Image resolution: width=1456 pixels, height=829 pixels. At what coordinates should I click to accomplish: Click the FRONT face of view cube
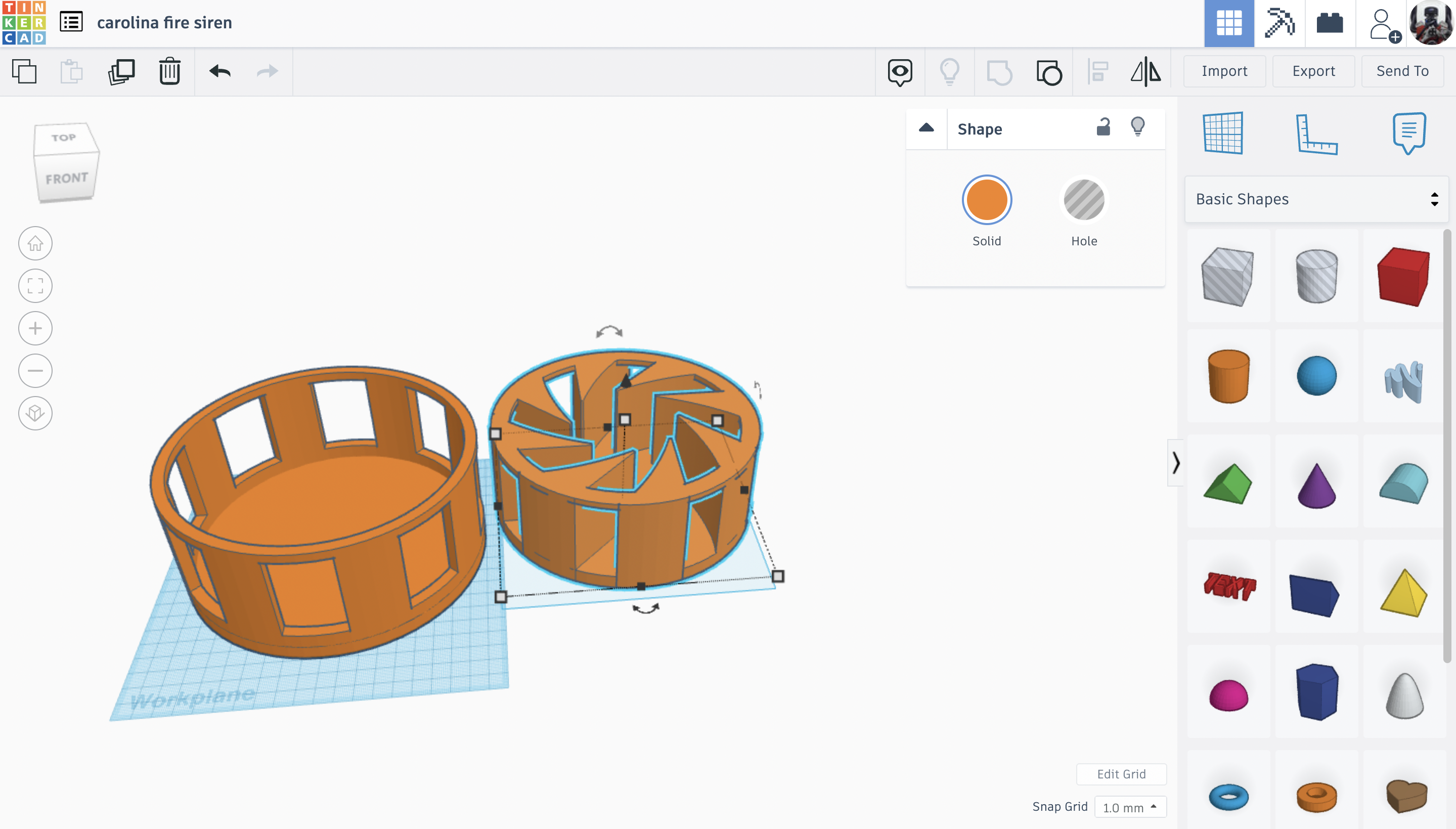[x=67, y=178]
